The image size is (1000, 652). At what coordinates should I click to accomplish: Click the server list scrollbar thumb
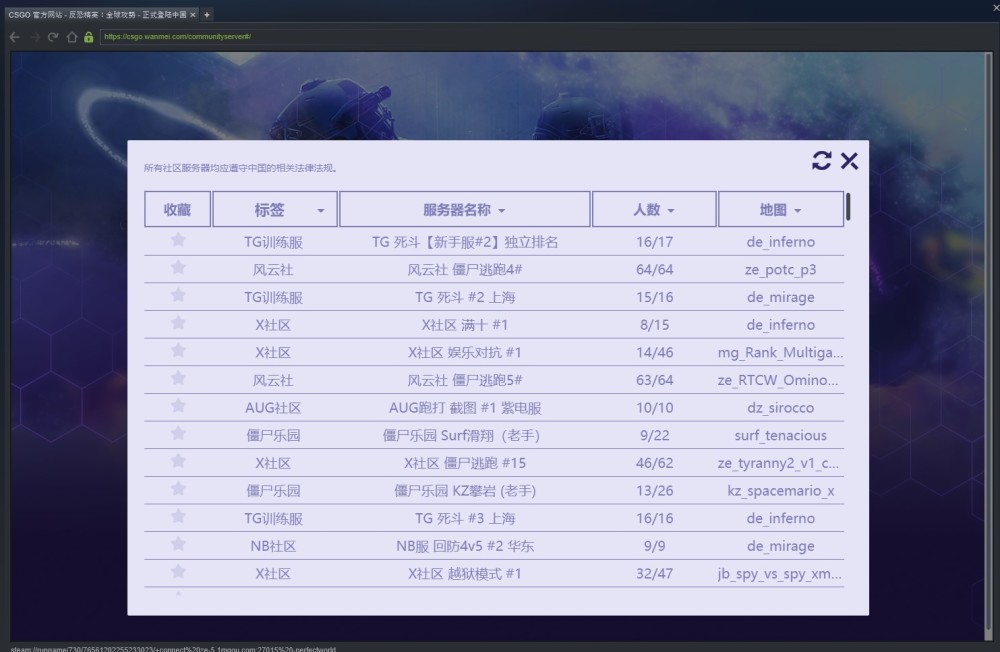(848, 207)
